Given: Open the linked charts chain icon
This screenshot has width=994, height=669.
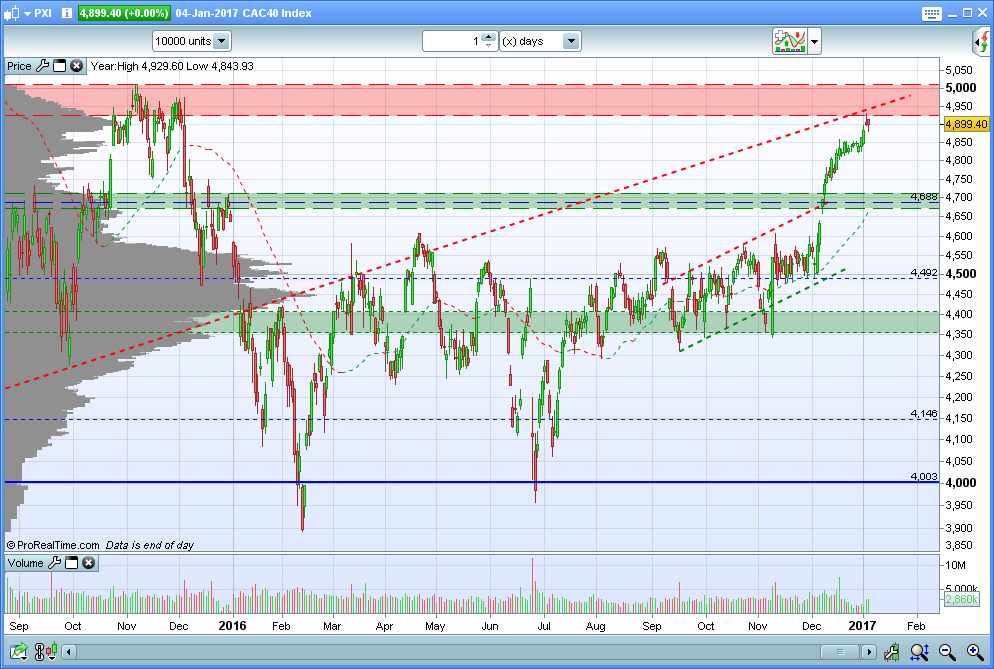Looking at the screenshot, I should point(44,651).
